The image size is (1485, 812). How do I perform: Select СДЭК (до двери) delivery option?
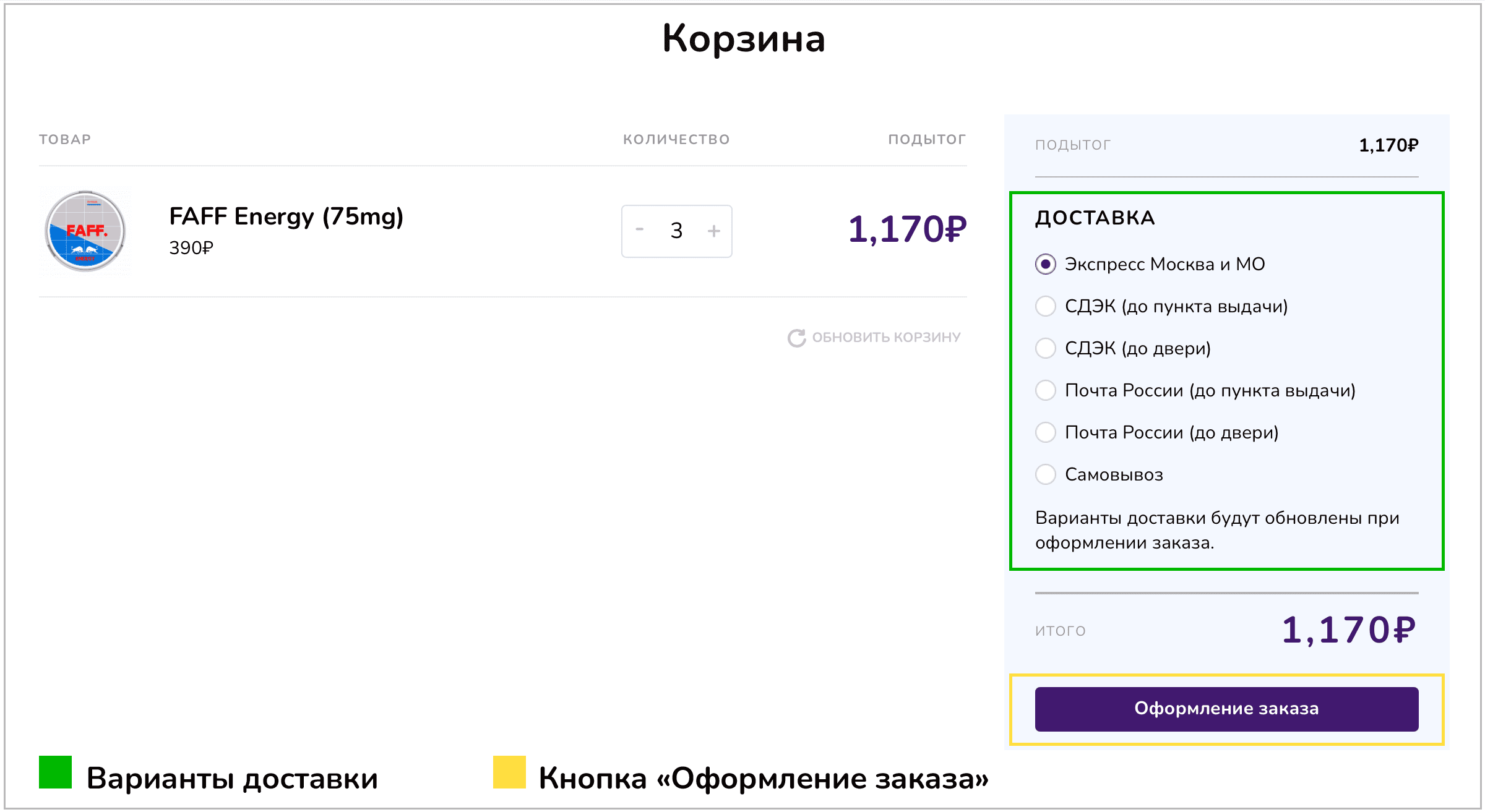pyautogui.click(x=1046, y=348)
